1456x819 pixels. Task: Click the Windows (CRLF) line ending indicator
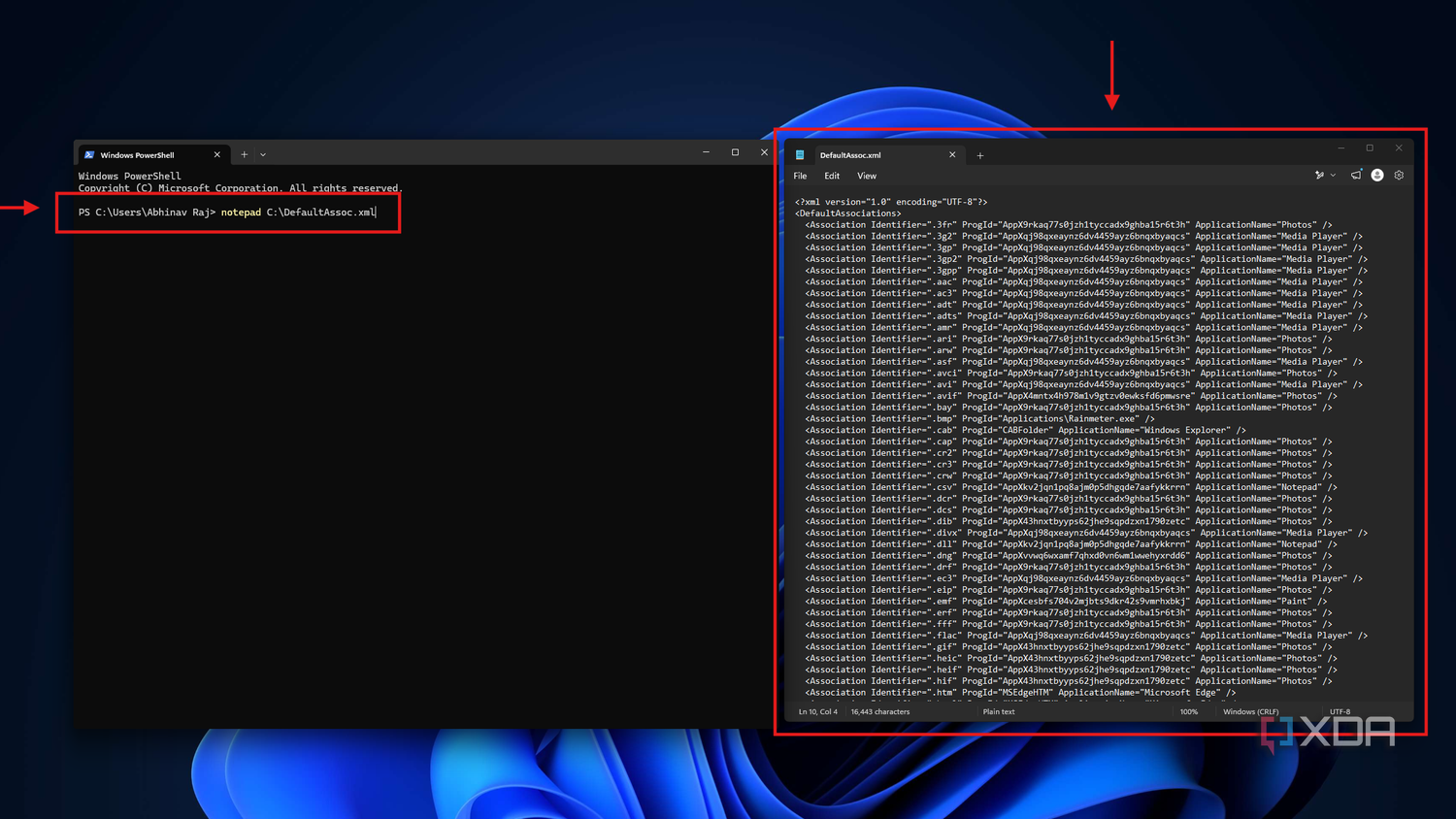(x=1251, y=712)
